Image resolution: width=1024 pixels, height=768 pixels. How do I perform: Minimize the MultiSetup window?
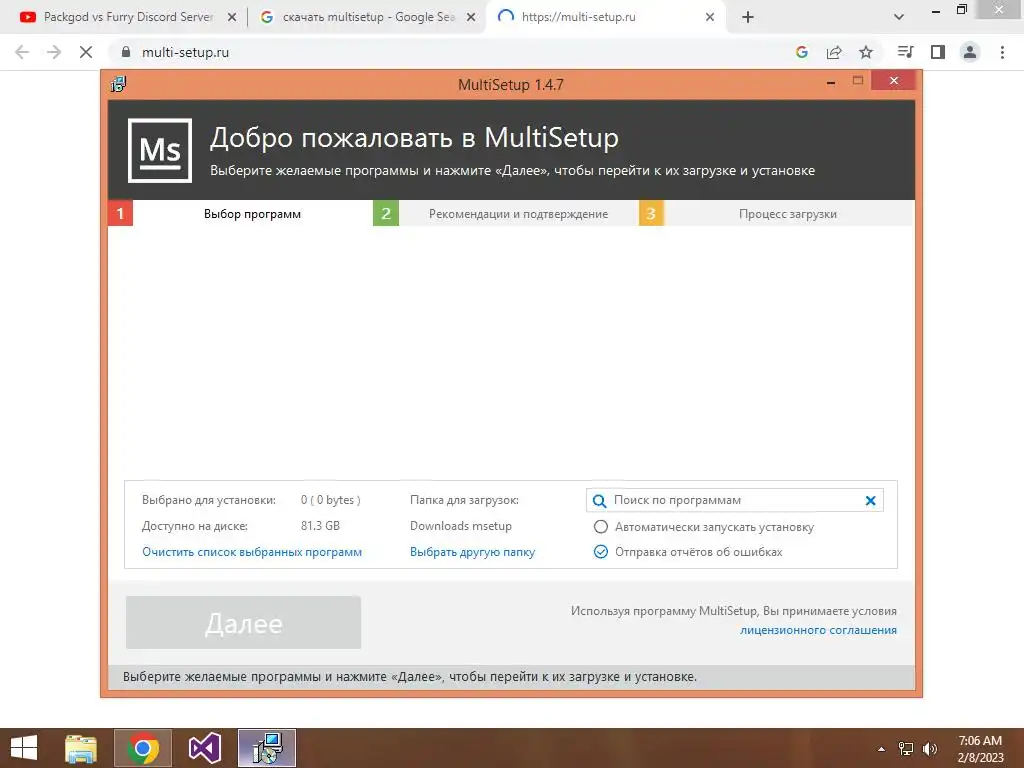pyautogui.click(x=831, y=82)
